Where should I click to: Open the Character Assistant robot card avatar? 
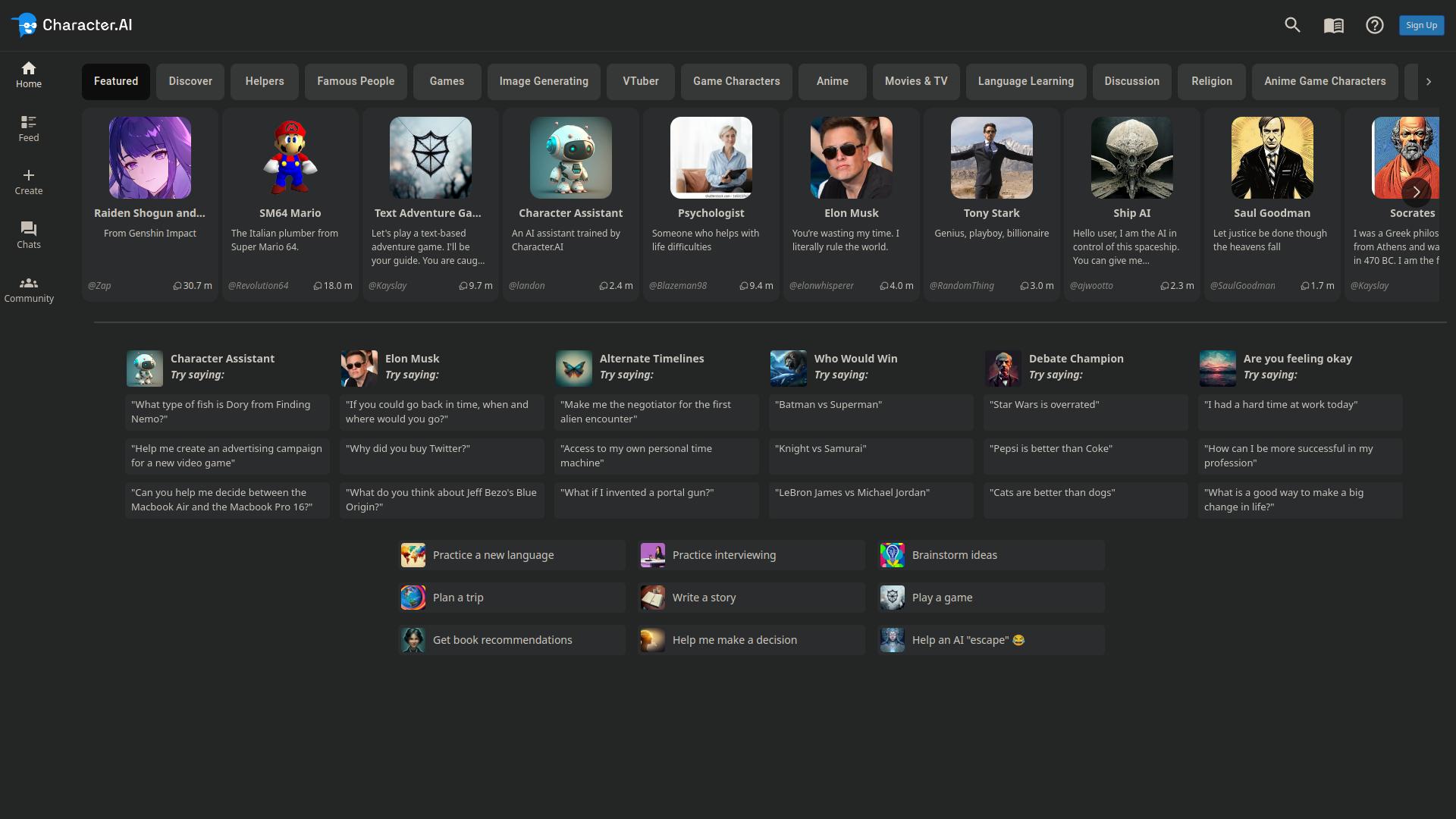(x=571, y=158)
